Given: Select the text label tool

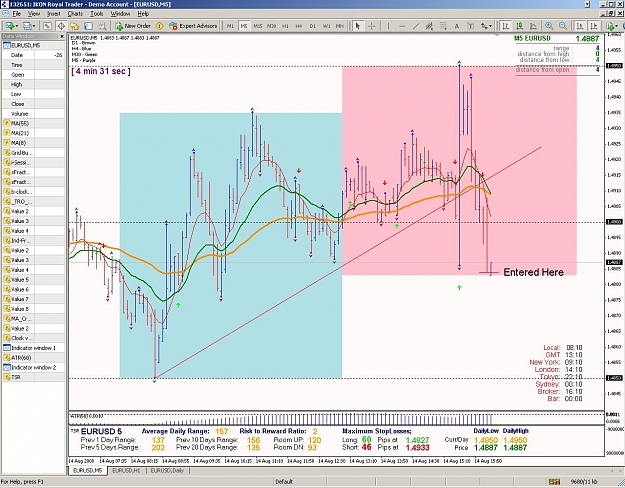Looking at the screenshot, I should [470, 26].
